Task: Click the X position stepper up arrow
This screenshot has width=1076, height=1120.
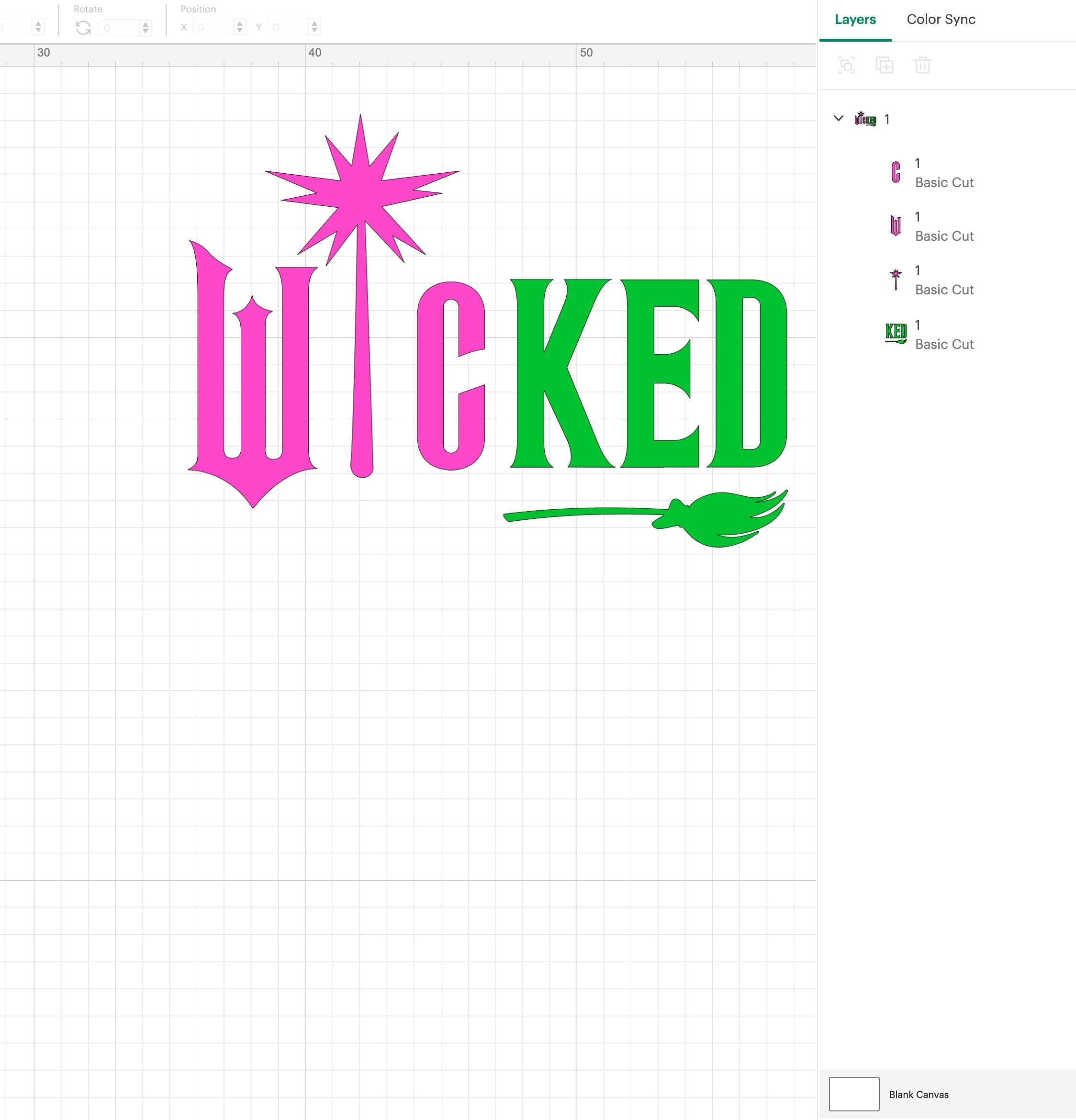Action: click(239, 23)
